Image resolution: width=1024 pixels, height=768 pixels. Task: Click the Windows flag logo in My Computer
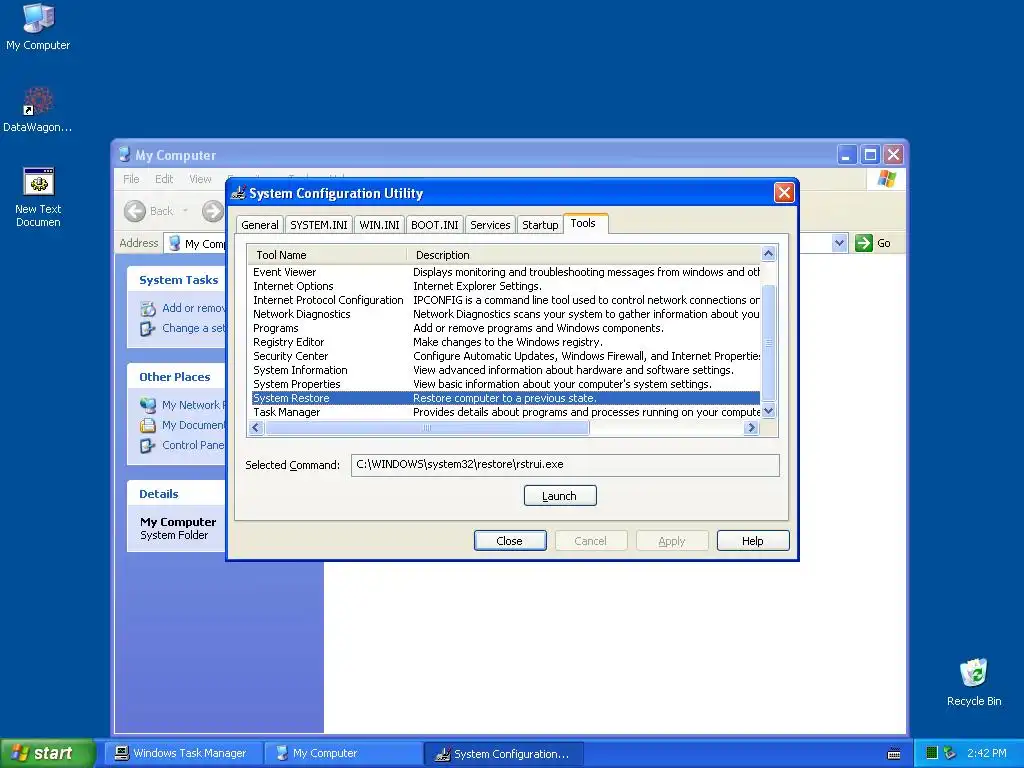tap(886, 179)
